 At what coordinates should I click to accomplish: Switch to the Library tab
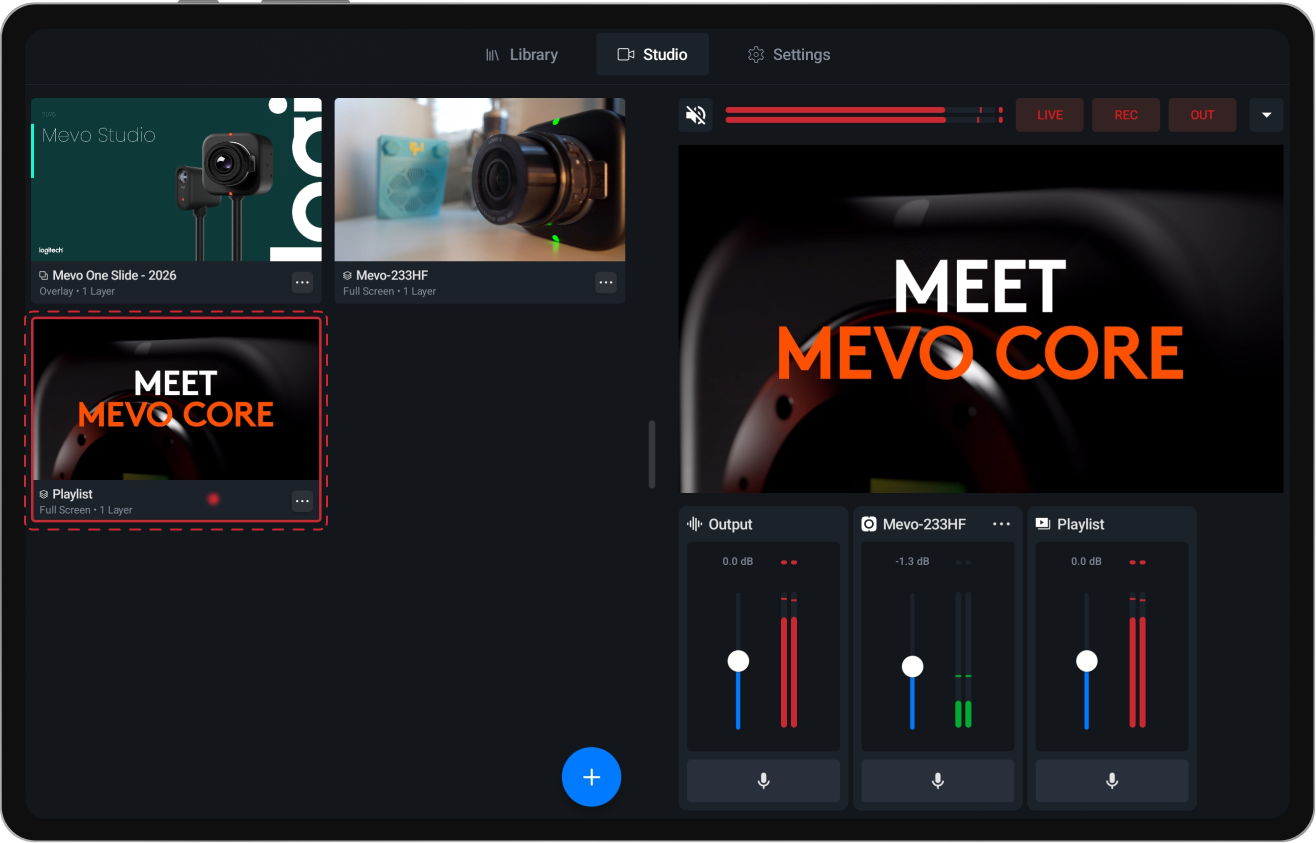[533, 54]
